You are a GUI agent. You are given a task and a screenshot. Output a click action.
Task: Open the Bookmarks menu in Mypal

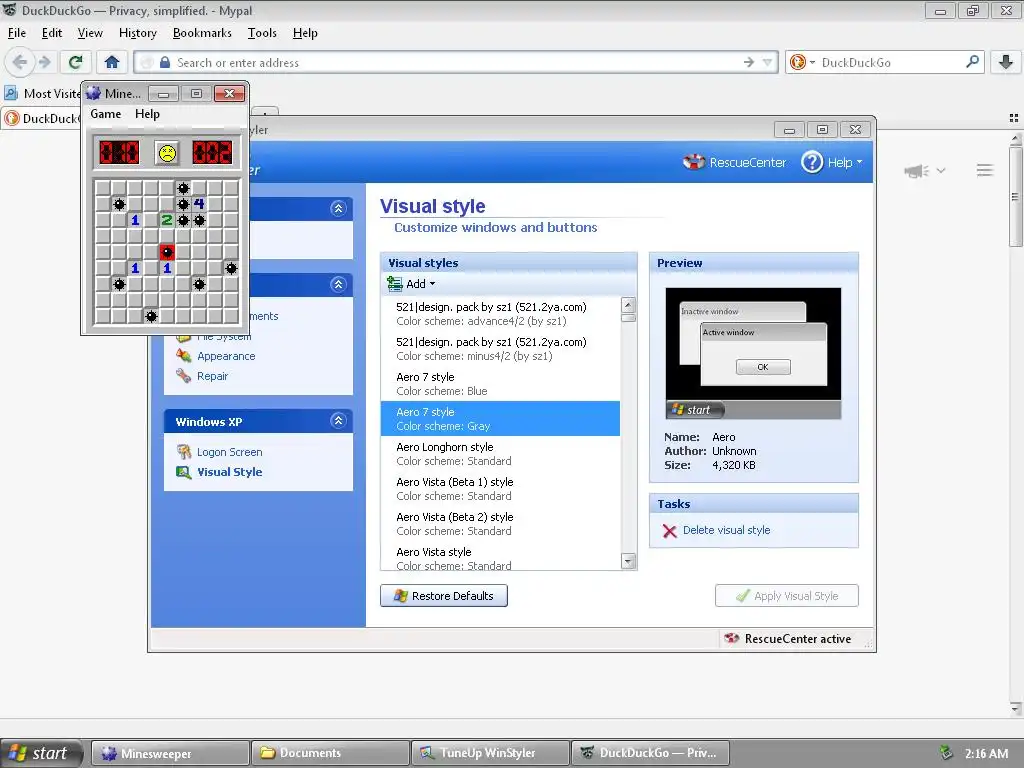(202, 33)
